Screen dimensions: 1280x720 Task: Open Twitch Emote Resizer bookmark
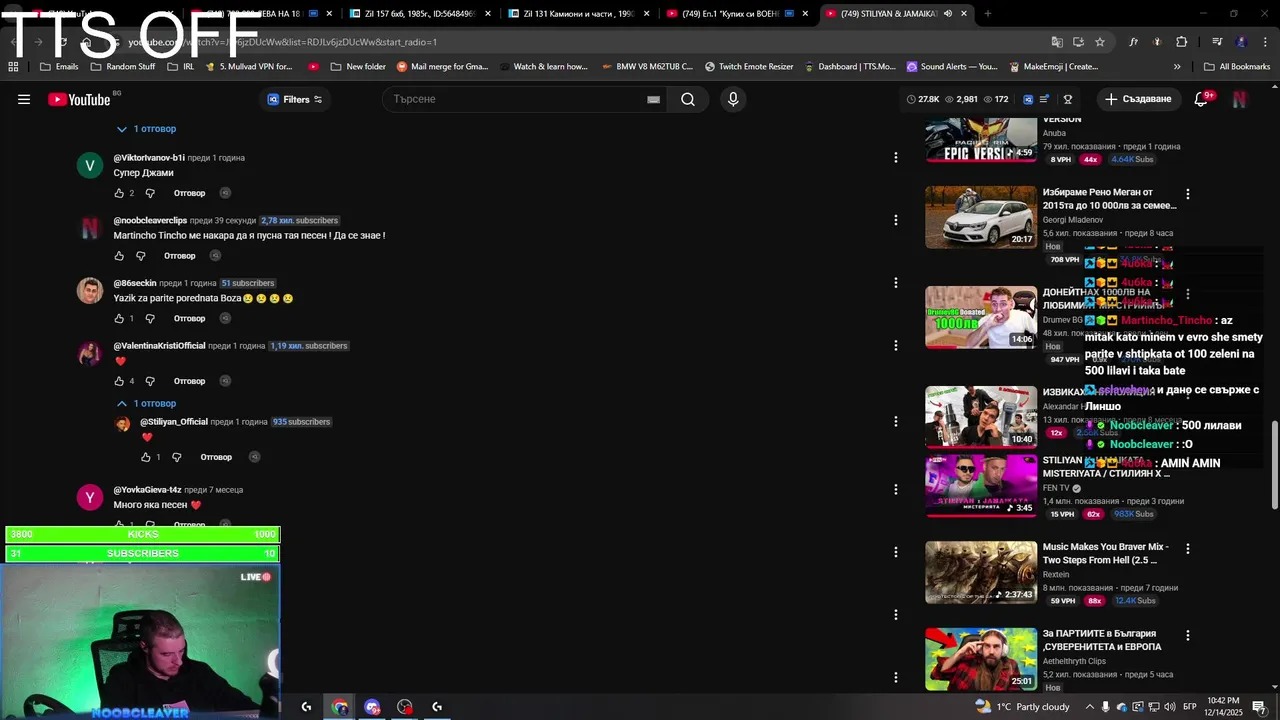(x=749, y=67)
